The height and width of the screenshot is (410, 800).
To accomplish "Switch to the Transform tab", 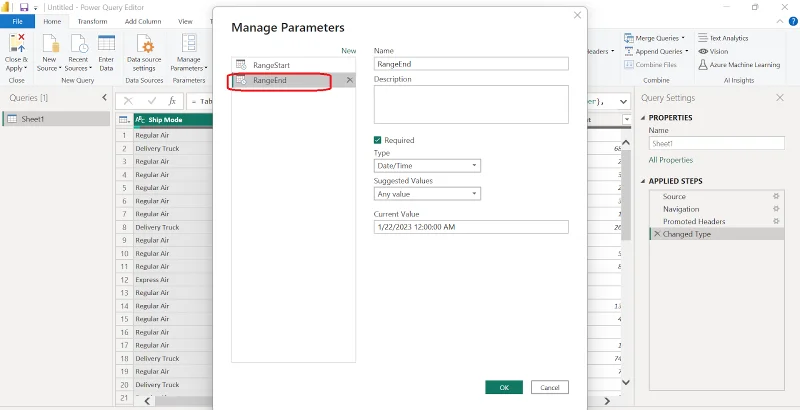I will pos(92,21).
